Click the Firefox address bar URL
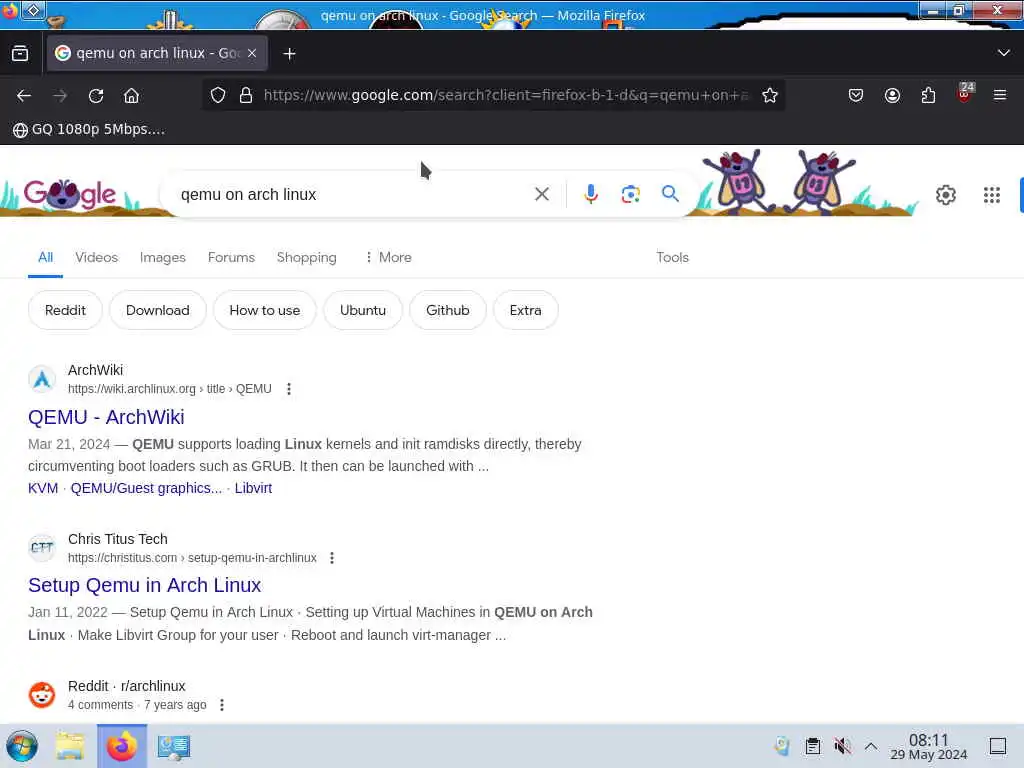Viewport: 1024px width, 768px height. coord(506,95)
